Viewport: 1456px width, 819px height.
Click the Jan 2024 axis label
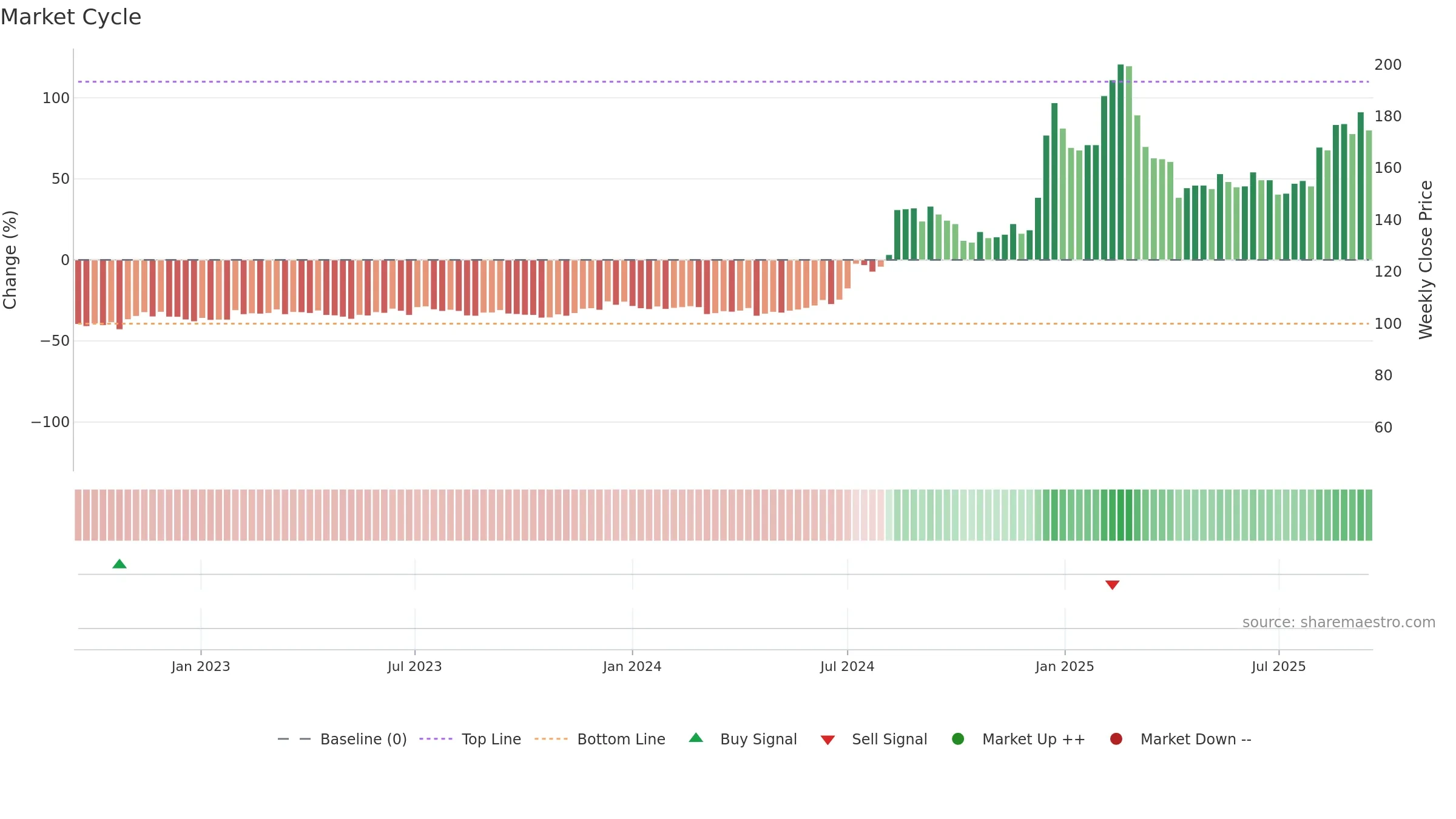[632, 667]
